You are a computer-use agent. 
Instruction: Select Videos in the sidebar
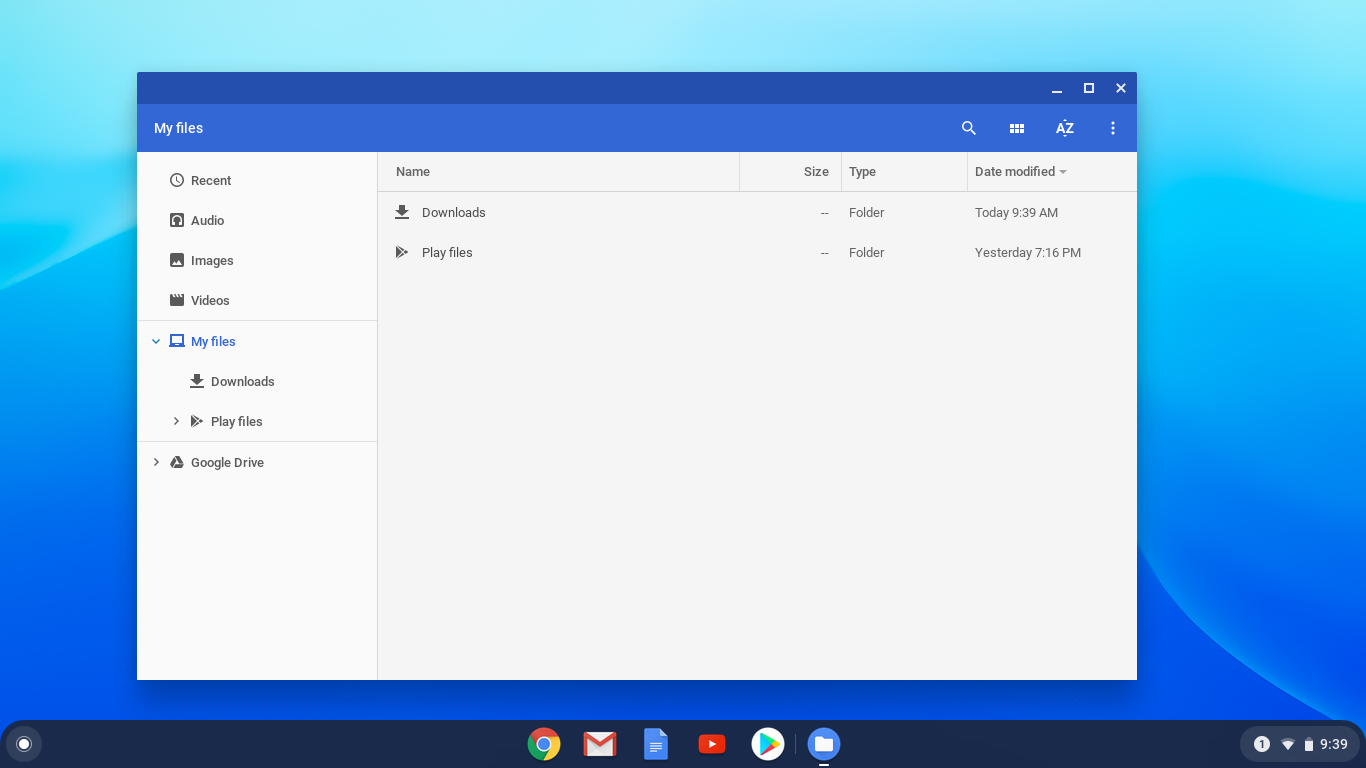coord(257,300)
